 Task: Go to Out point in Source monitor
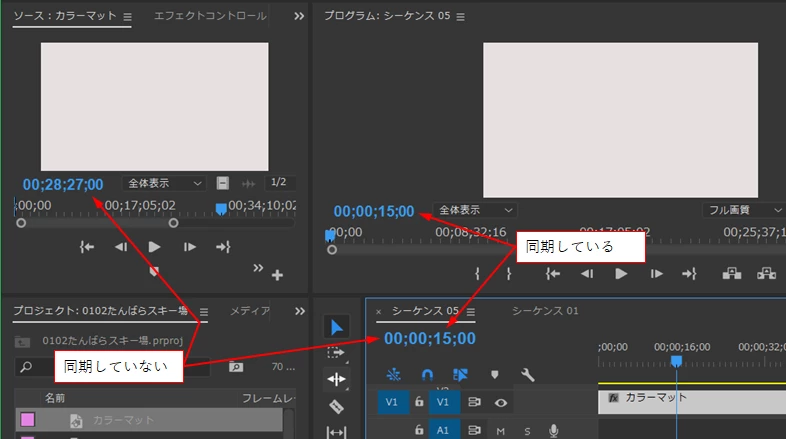[x=223, y=247]
